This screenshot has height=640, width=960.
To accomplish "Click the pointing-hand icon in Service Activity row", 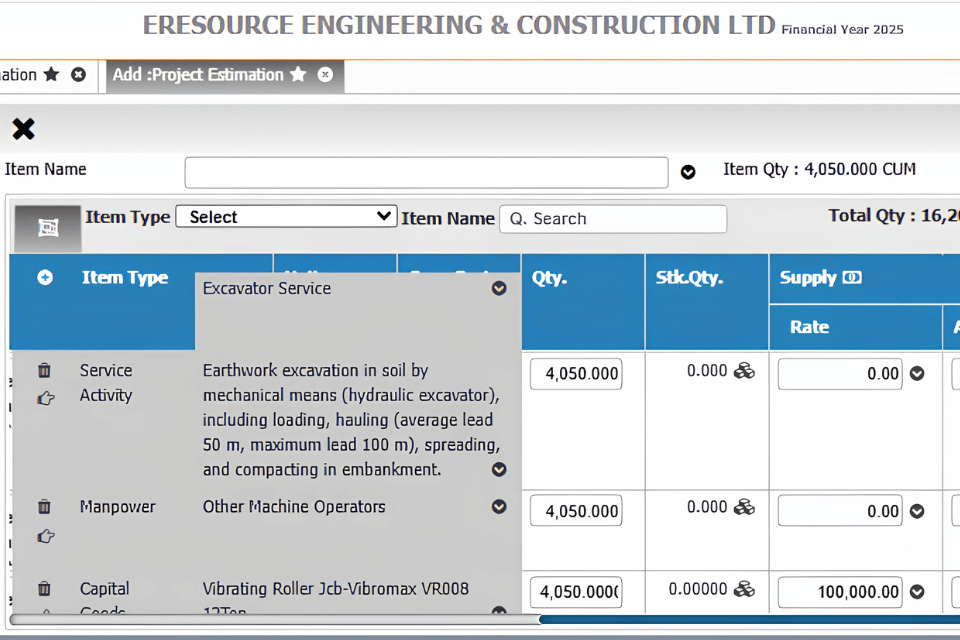I will point(45,398).
